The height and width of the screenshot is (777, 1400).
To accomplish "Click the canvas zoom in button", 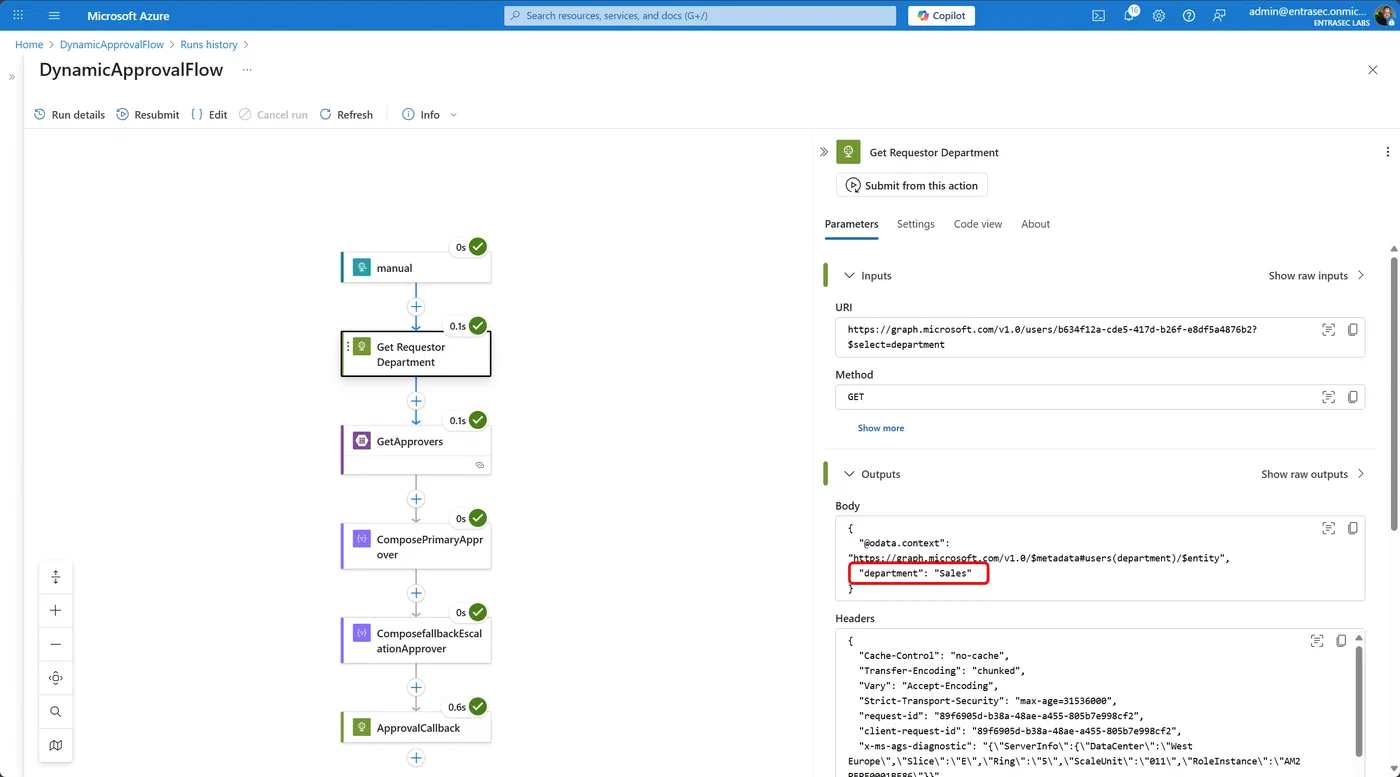I will tap(55, 610).
